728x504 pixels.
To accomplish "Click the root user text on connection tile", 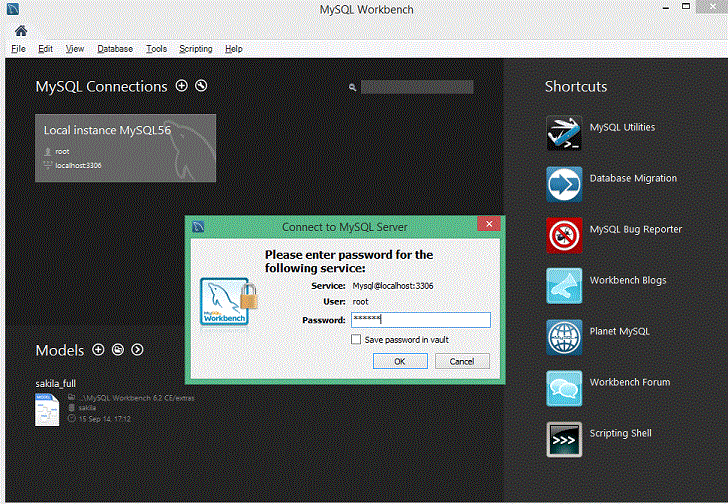I will click(x=62, y=151).
